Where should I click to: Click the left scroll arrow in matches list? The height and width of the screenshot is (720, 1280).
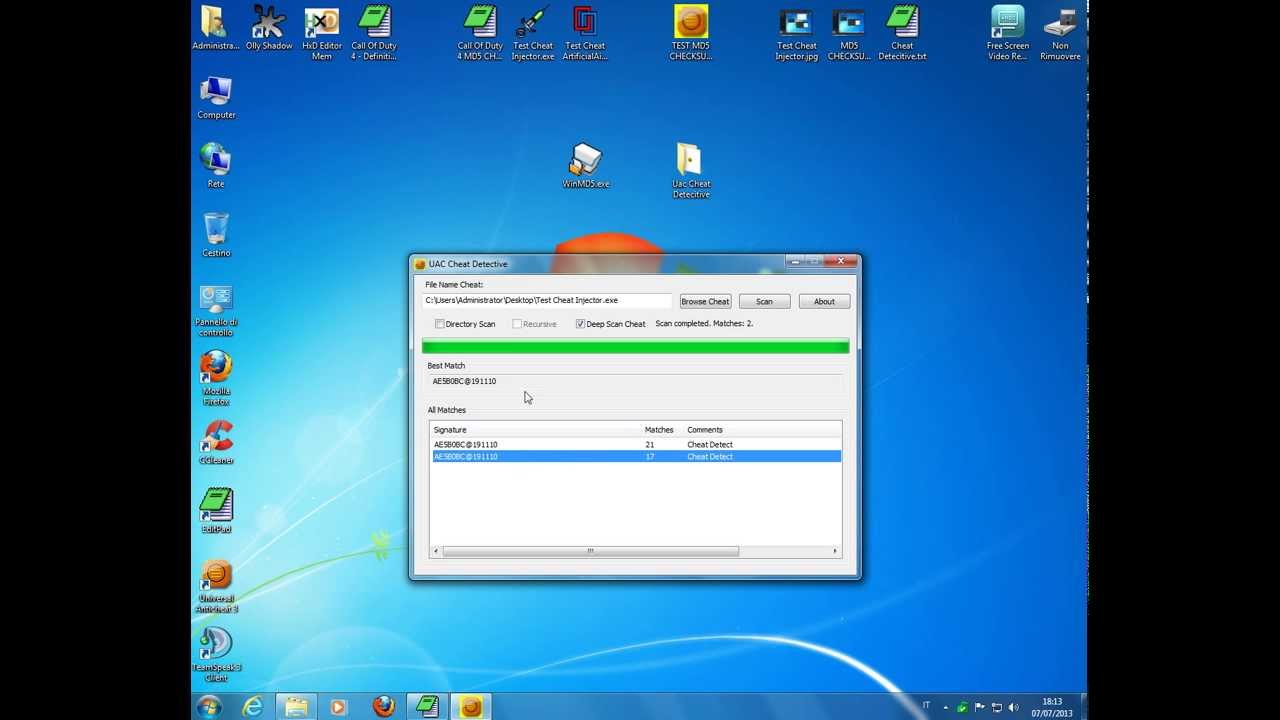pyautogui.click(x=436, y=551)
